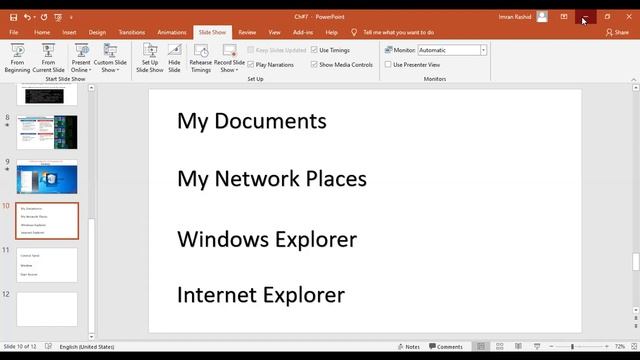
Task: Switch to the Animations tab
Action: pos(171,32)
